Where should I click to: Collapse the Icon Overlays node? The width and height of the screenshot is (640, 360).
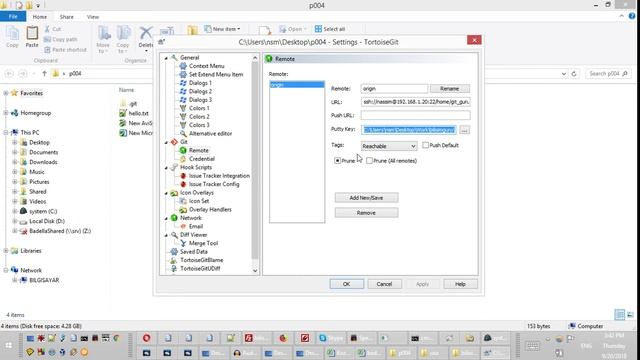166,193
